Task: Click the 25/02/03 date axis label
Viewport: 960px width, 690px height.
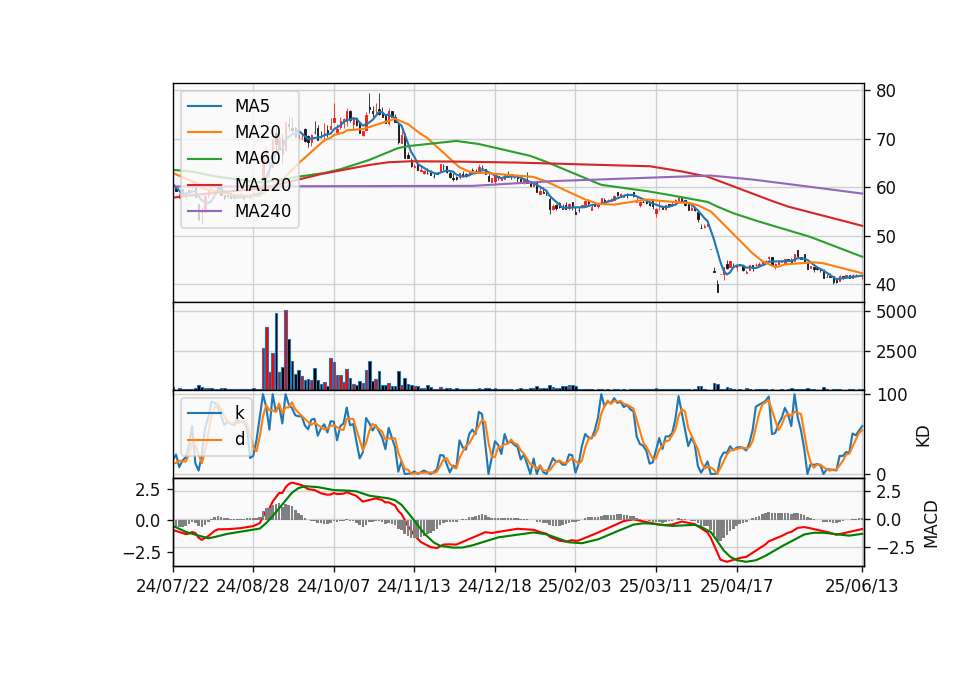Action: 575,586
